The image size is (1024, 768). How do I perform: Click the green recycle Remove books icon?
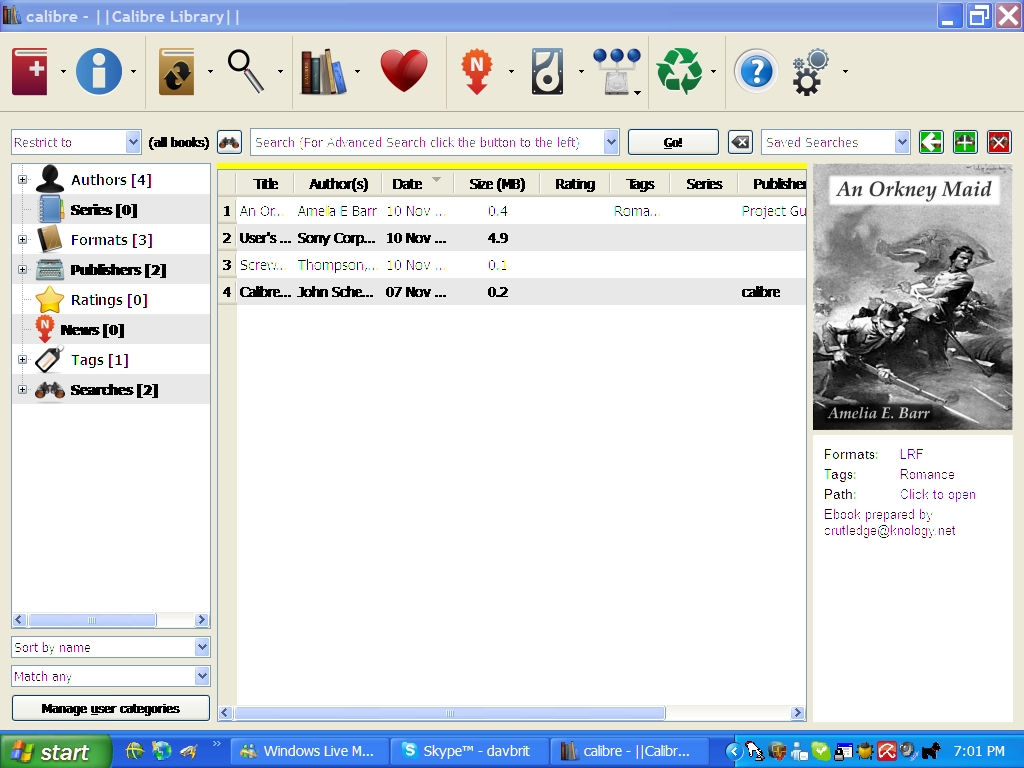[x=679, y=71]
